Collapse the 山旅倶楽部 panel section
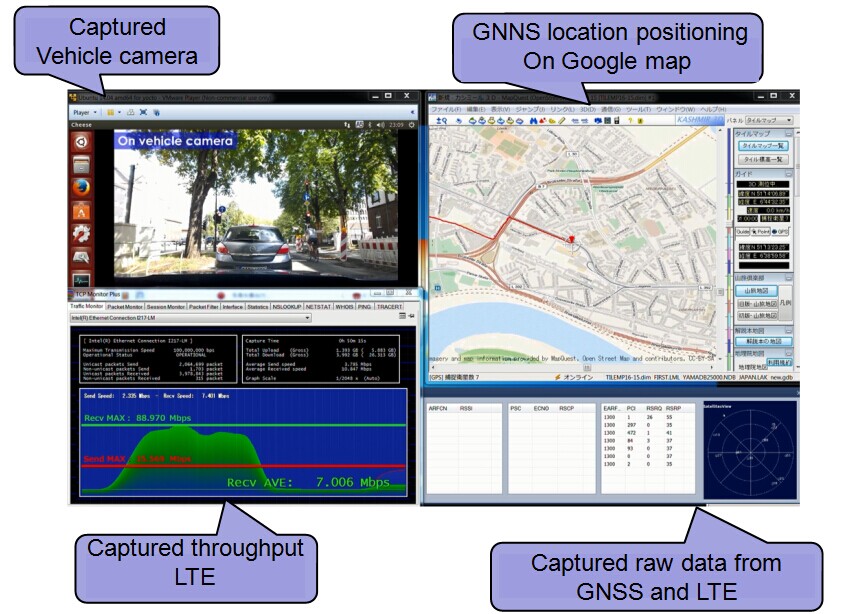The image size is (858, 614). pyautogui.click(x=789, y=278)
